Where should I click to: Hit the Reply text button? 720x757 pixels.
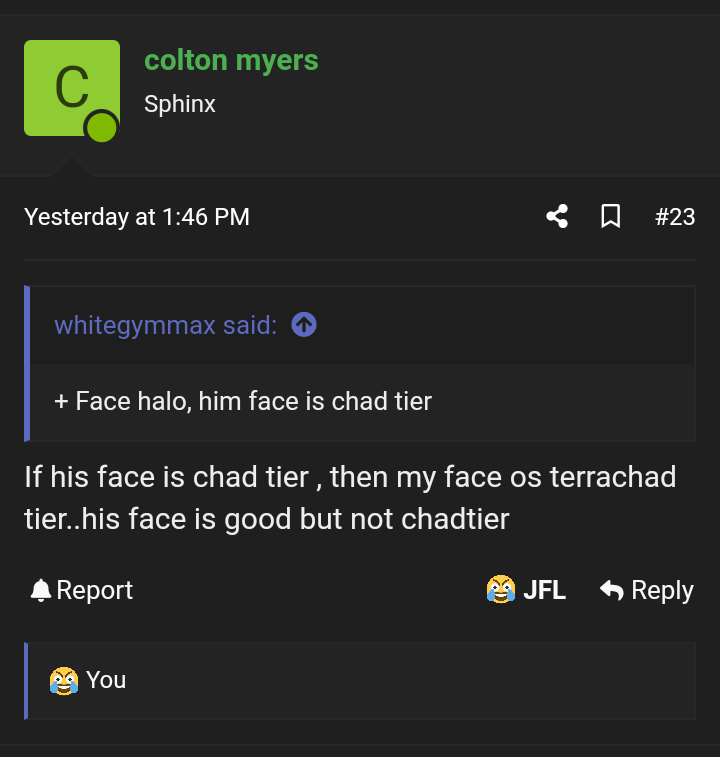pos(662,590)
